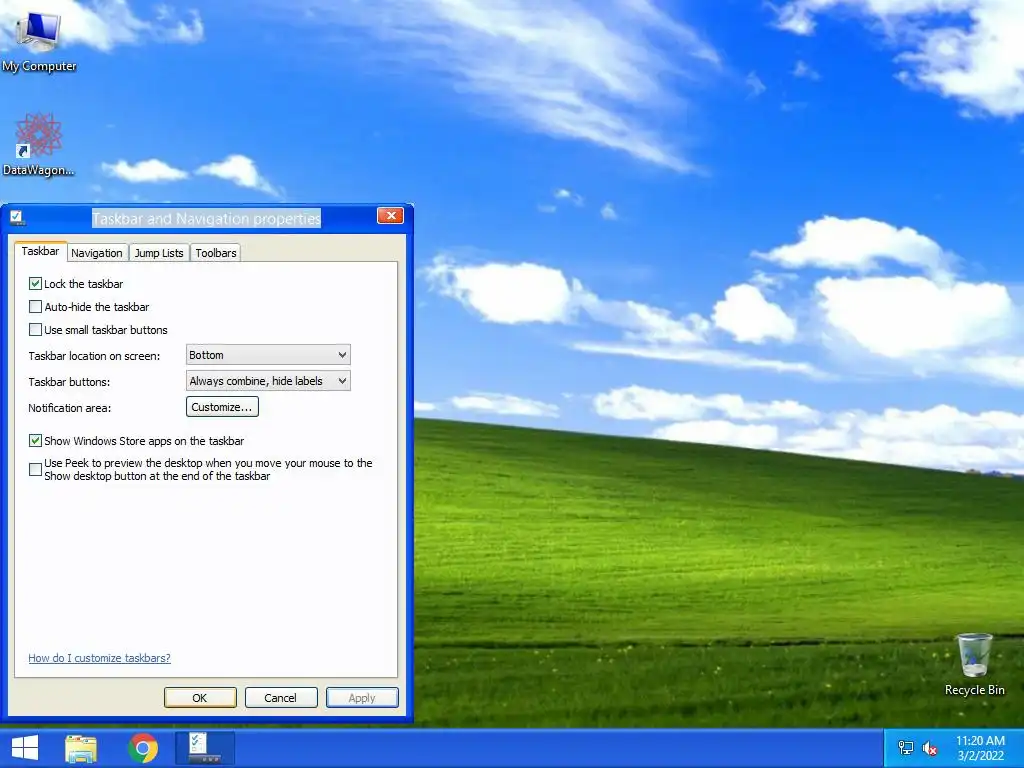Switch to the Jump Lists tab

click(x=159, y=253)
